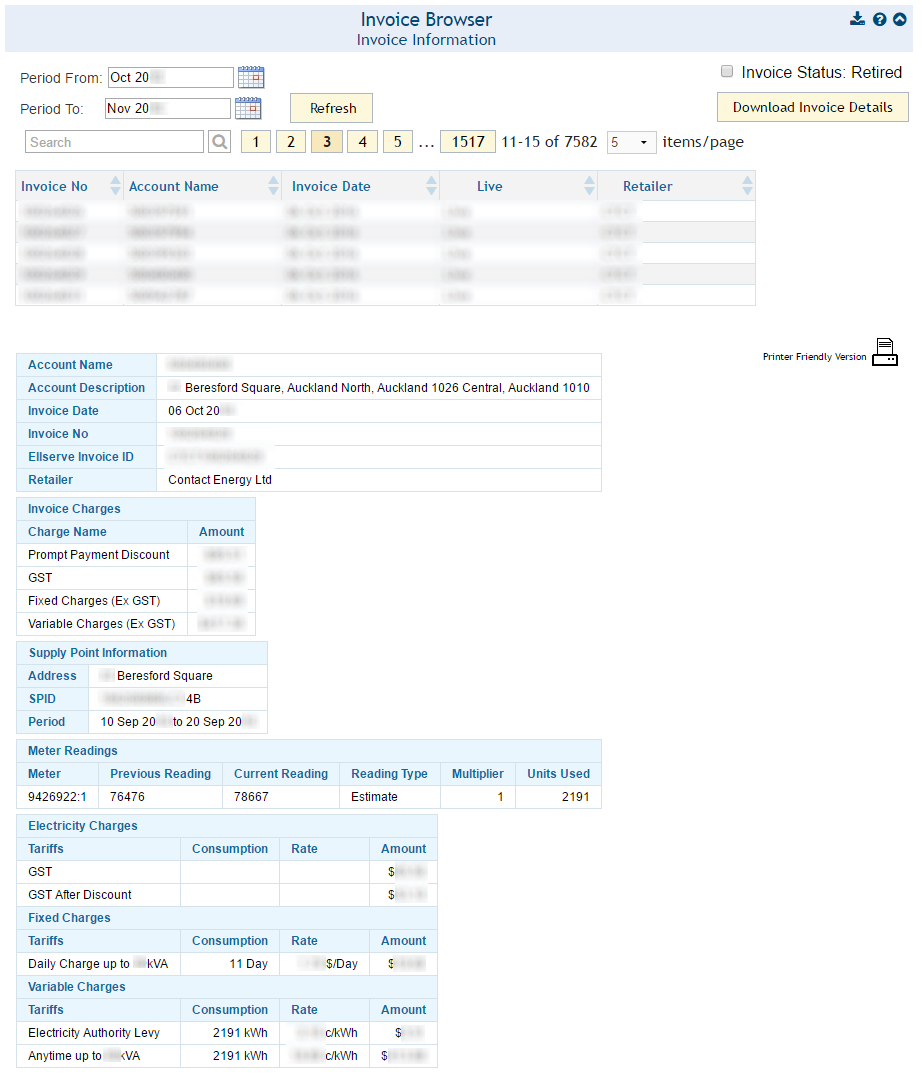The width and height of the screenshot is (922, 1079).
Task: Collapse panel using header chevron icon
Action: pos(900,19)
